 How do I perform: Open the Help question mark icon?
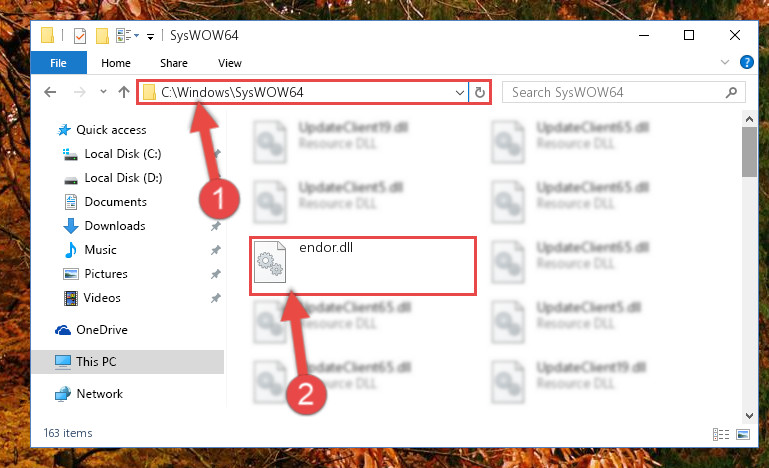point(746,62)
